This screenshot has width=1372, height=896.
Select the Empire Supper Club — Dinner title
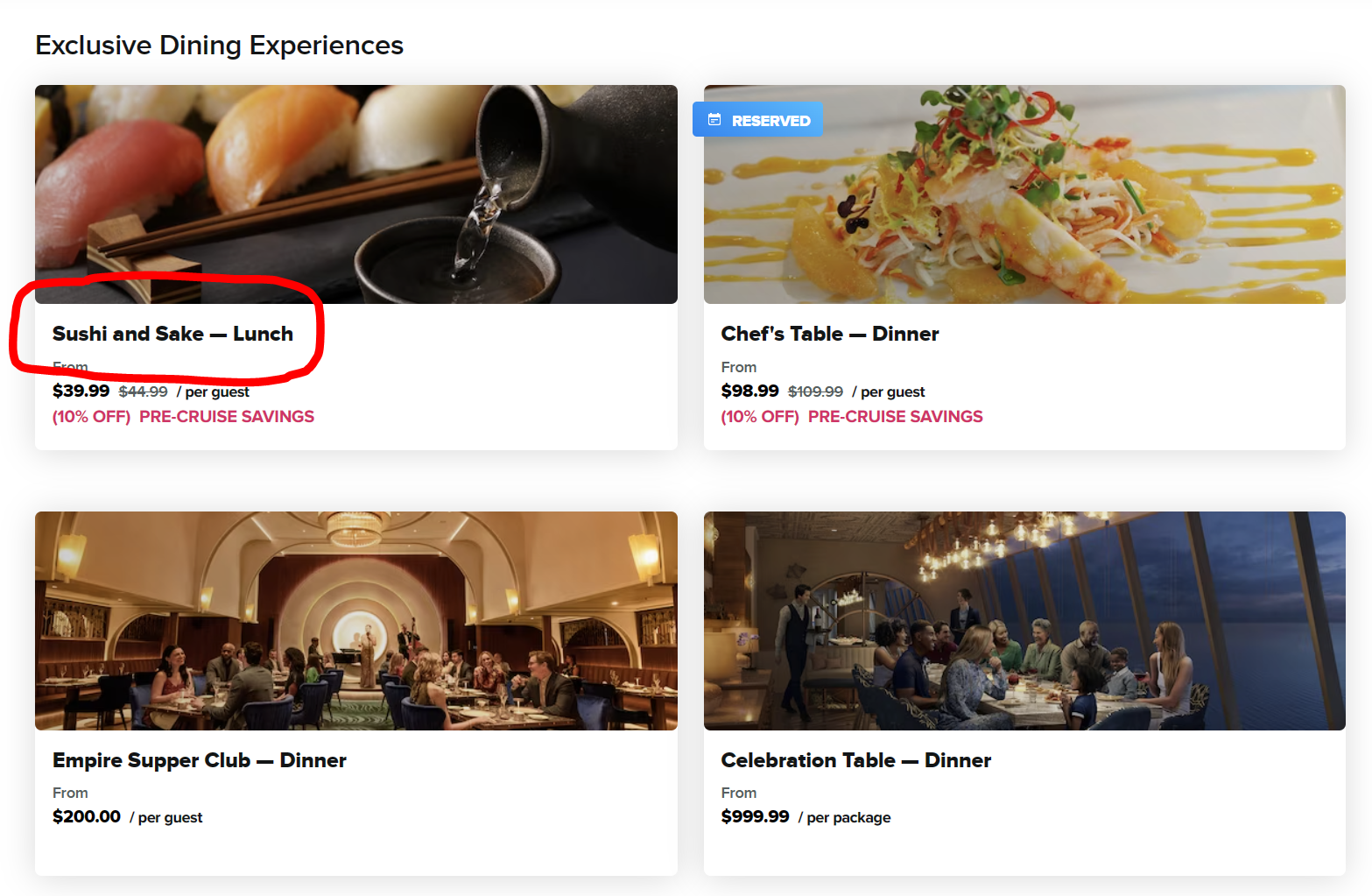point(199,760)
